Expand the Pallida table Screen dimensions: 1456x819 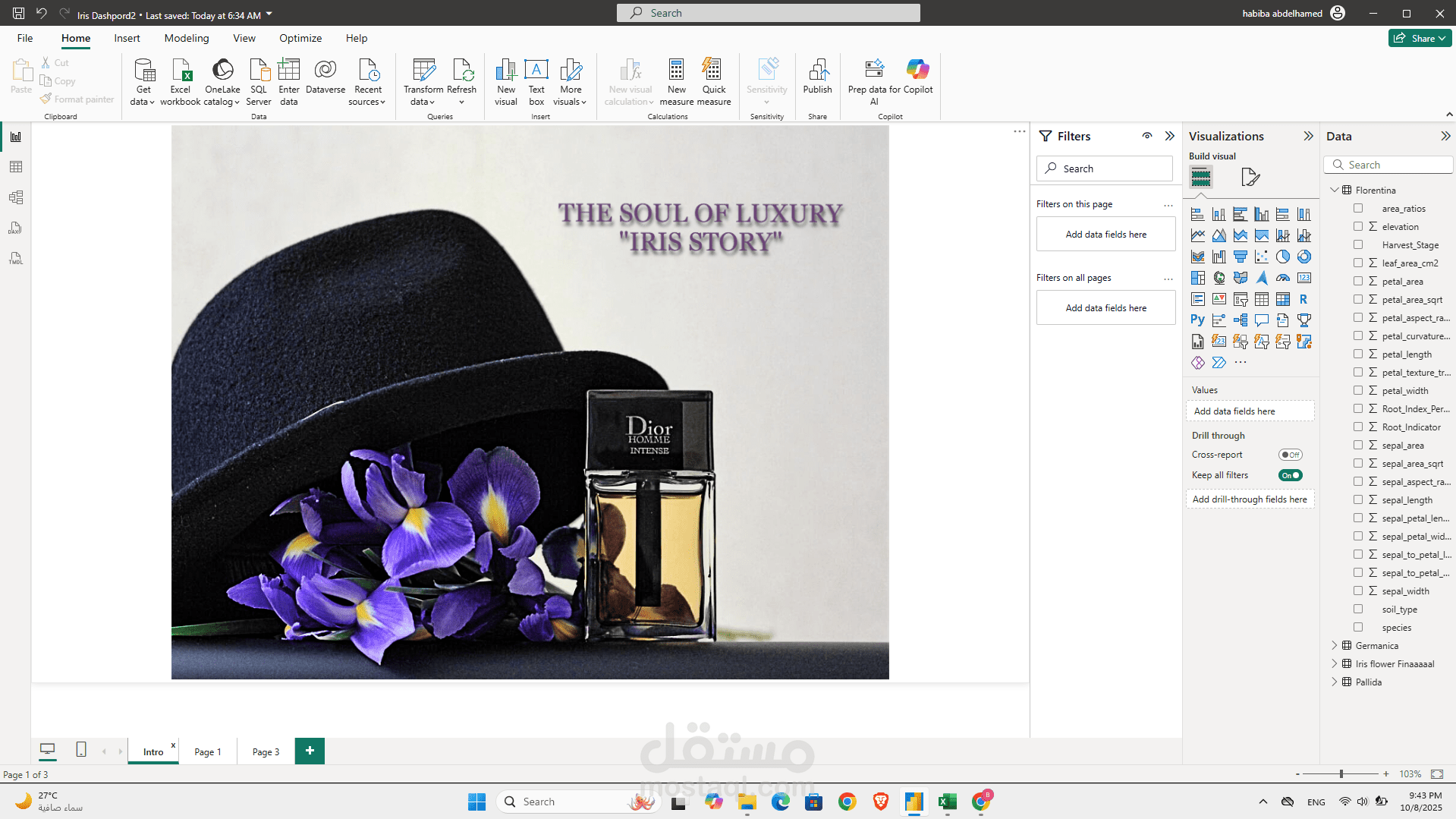click(1335, 682)
